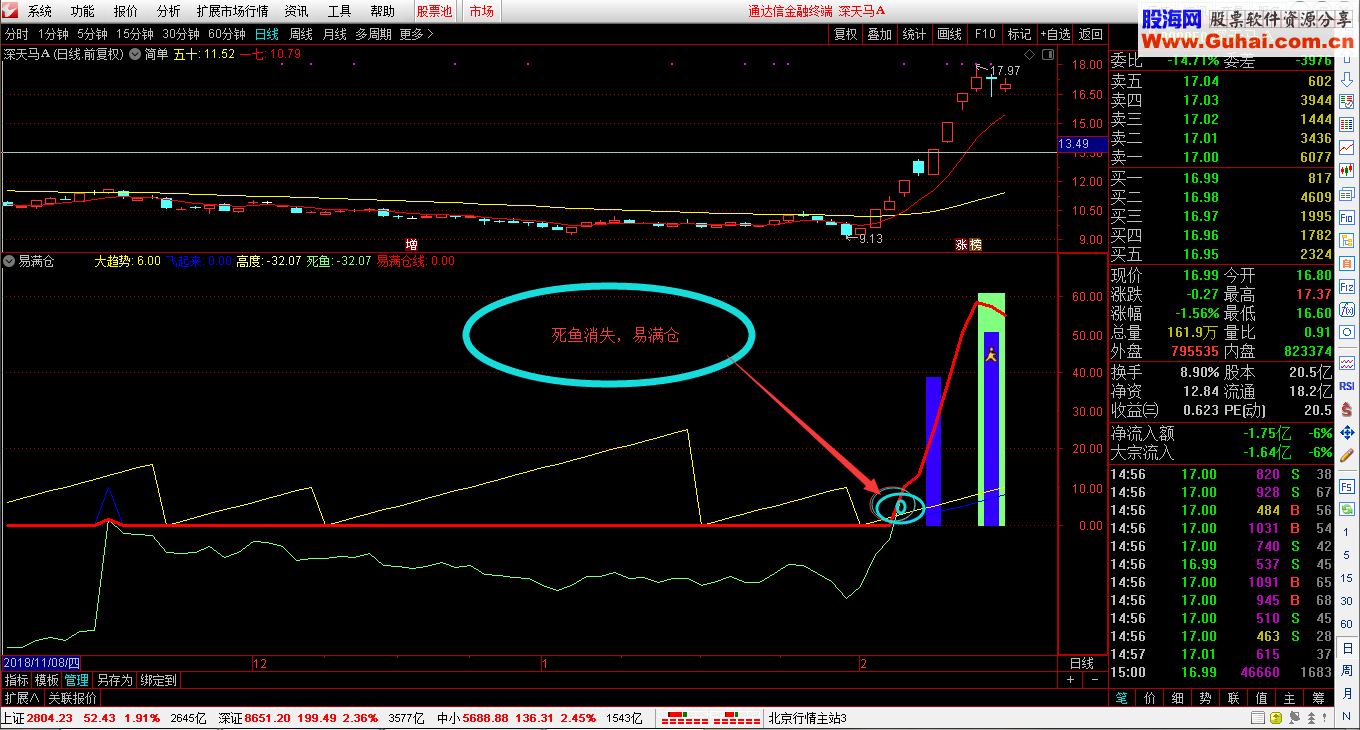This screenshot has width=1360, height=730.
Task: Switch to the 势 trend tab
Action: click(1205, 698)
